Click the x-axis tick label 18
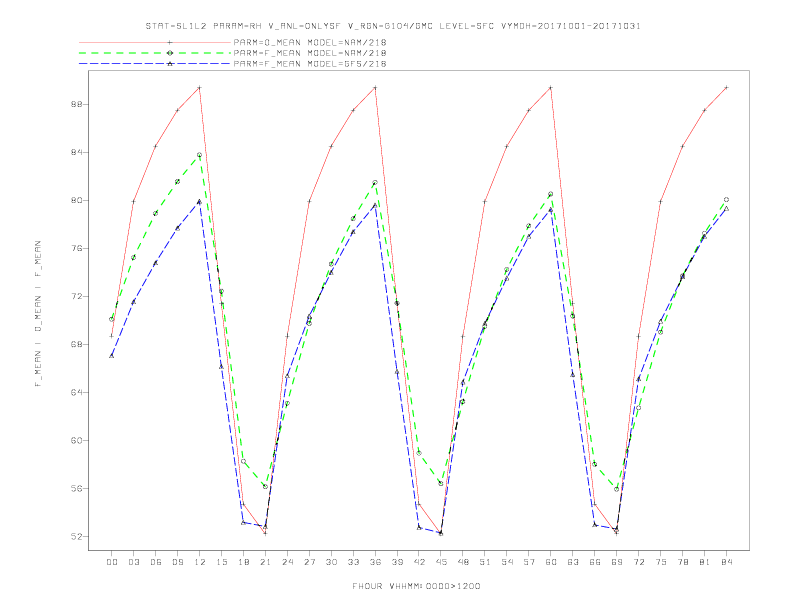792x612 pixels. (x=243, y=562)
